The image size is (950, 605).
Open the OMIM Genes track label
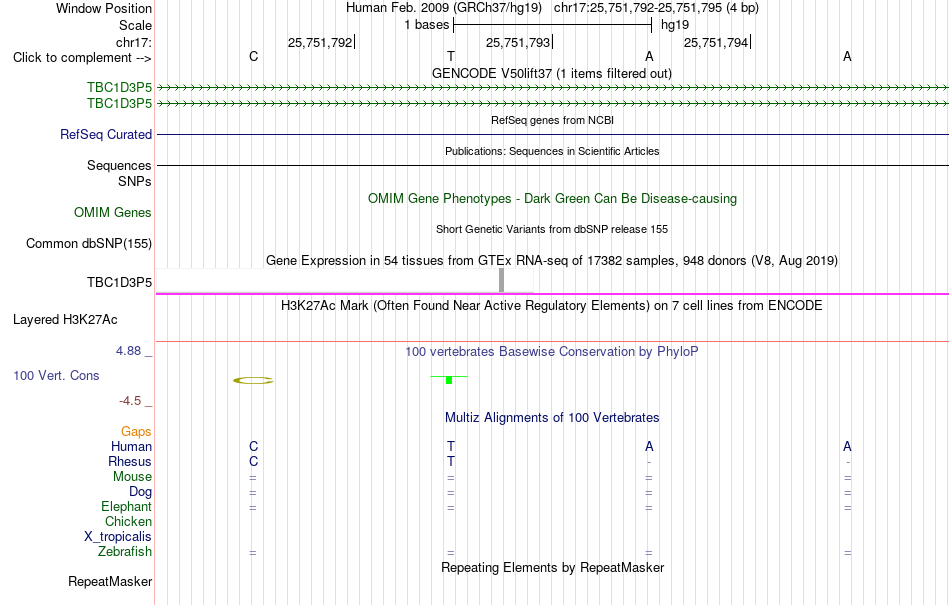(113, 213)
